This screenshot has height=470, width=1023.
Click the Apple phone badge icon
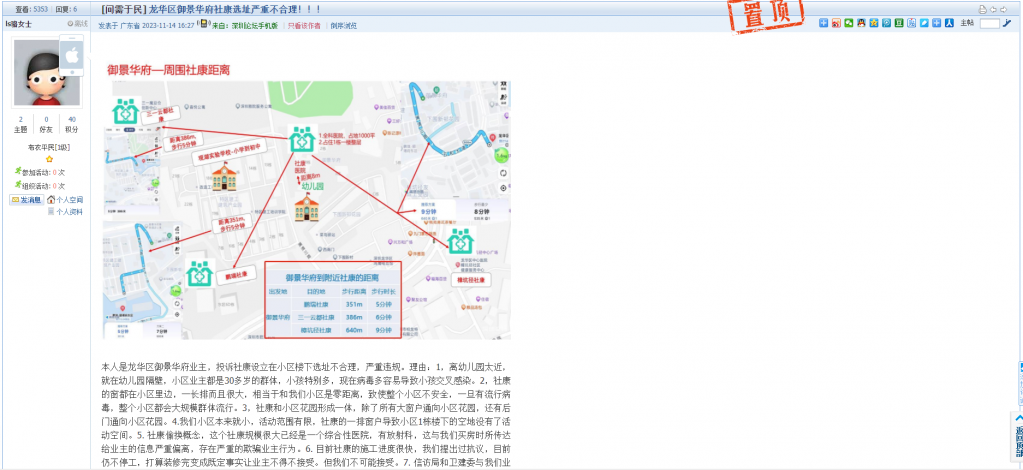pyautogui.click(x=71, y=58)
